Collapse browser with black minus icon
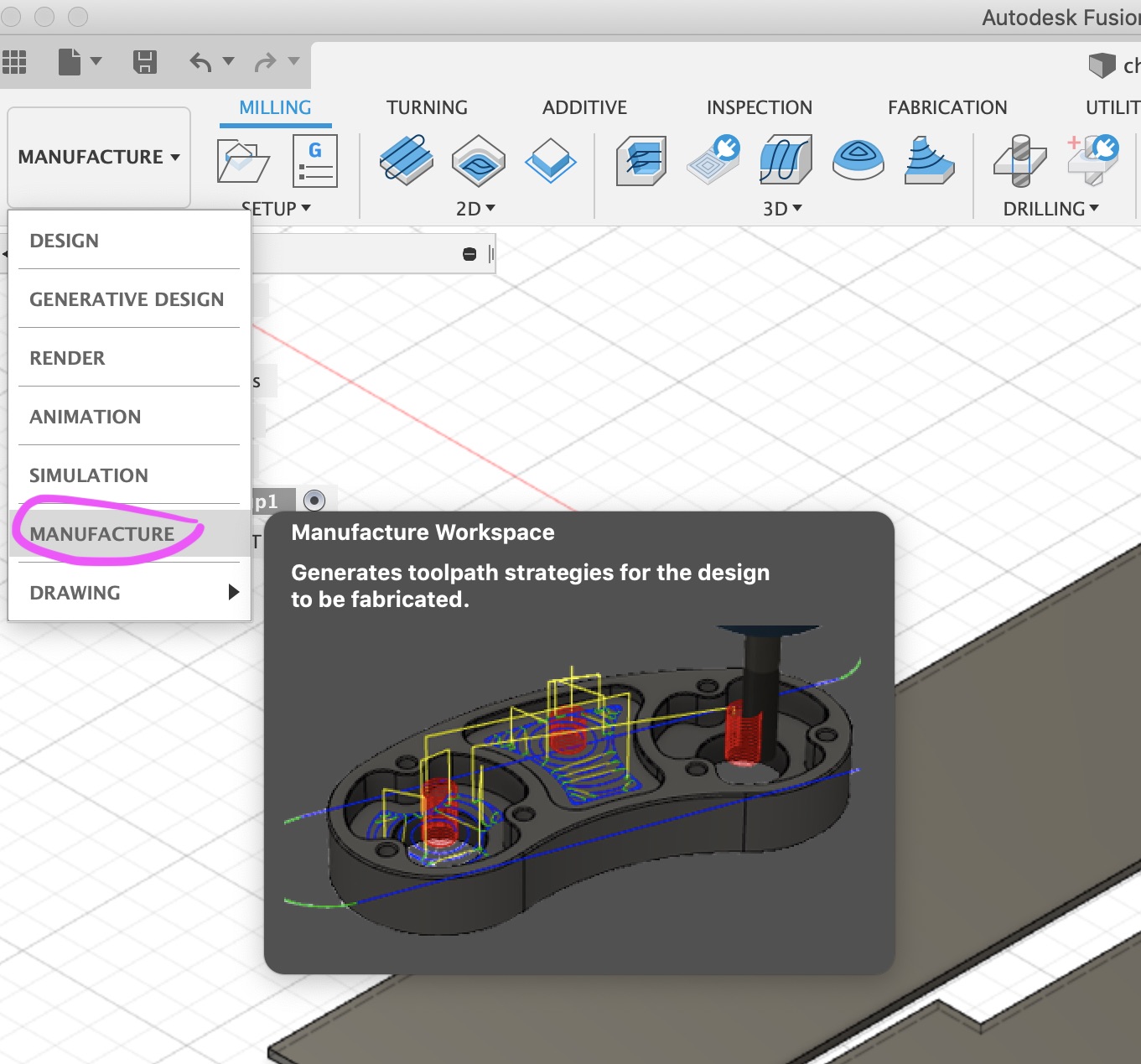This screenshot has height=1064, width=1141. point(469,254)
